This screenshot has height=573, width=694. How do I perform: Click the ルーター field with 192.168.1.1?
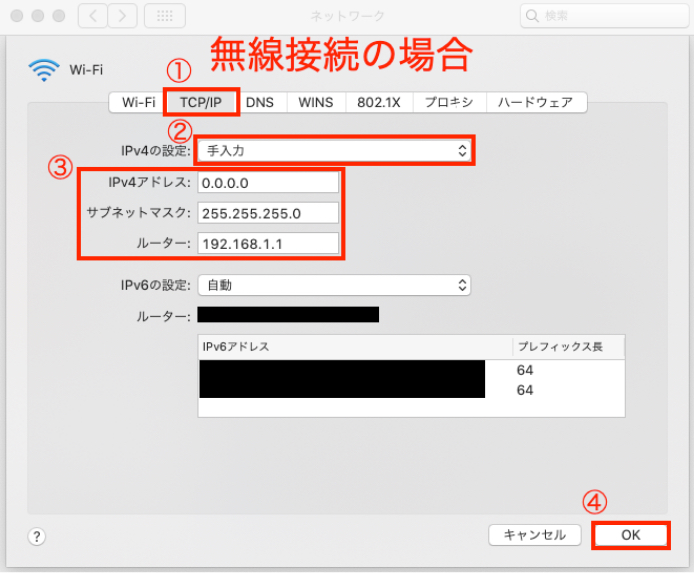(268, 244)
